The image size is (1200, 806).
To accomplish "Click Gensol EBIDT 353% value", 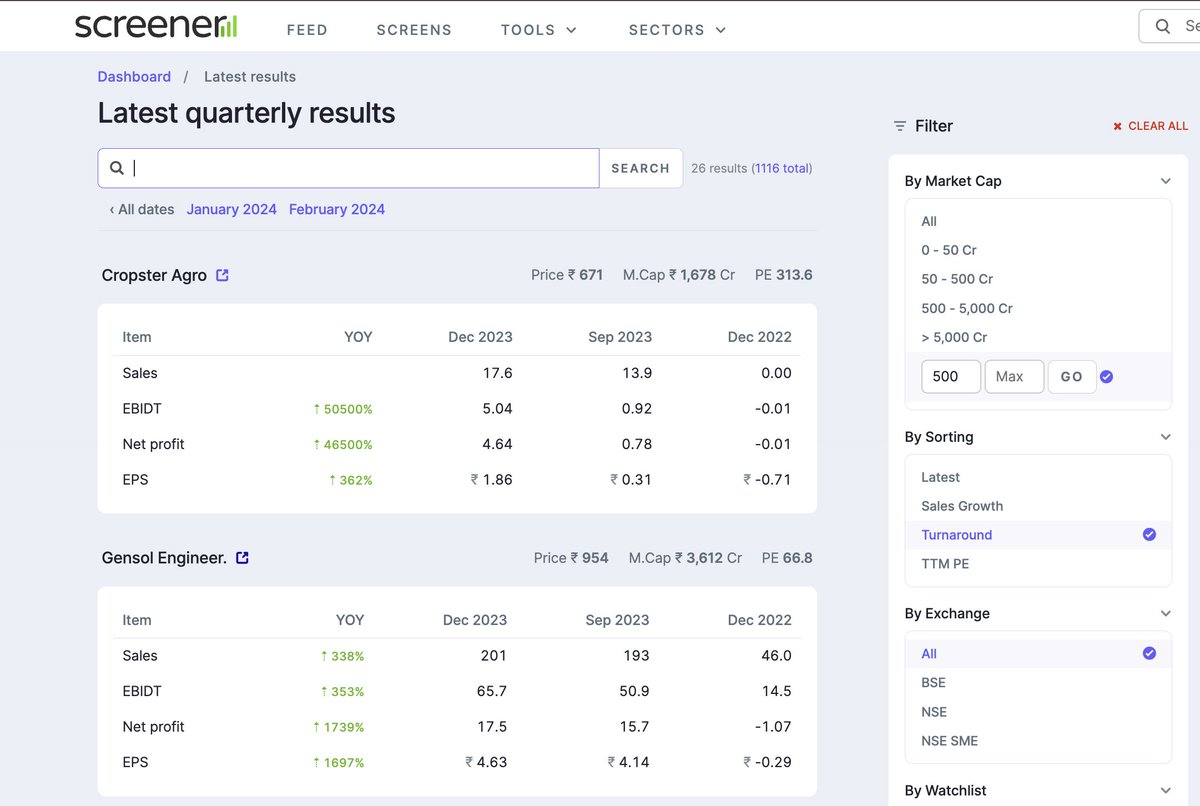I will click(342, 692).
